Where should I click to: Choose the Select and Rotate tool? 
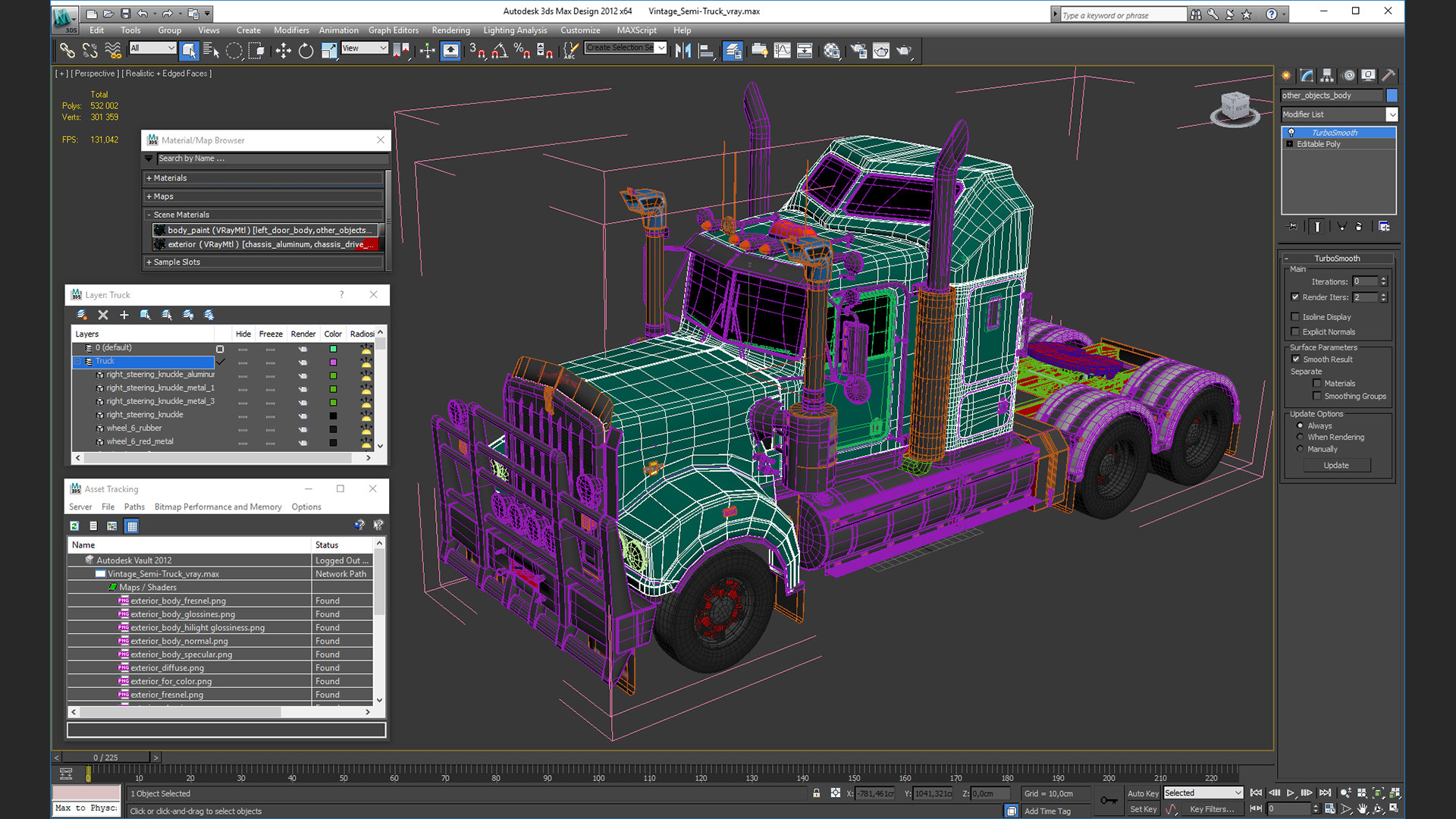click(306, 51)
